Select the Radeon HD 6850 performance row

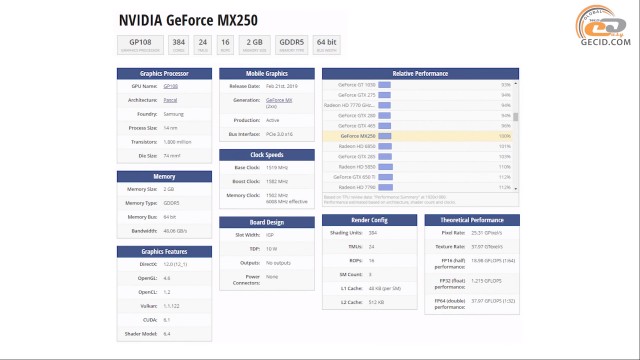pyautogui.click(x=417, y=146)
